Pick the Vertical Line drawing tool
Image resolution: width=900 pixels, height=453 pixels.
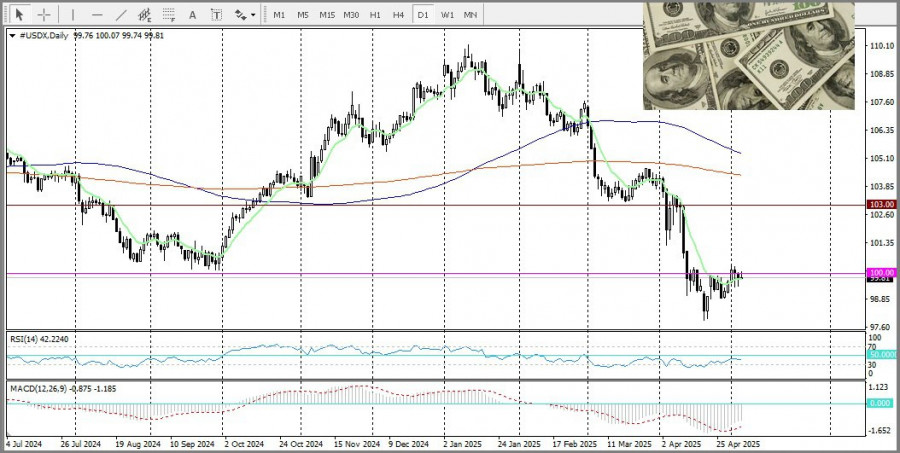pyautogui.click(x=73, y=15)
